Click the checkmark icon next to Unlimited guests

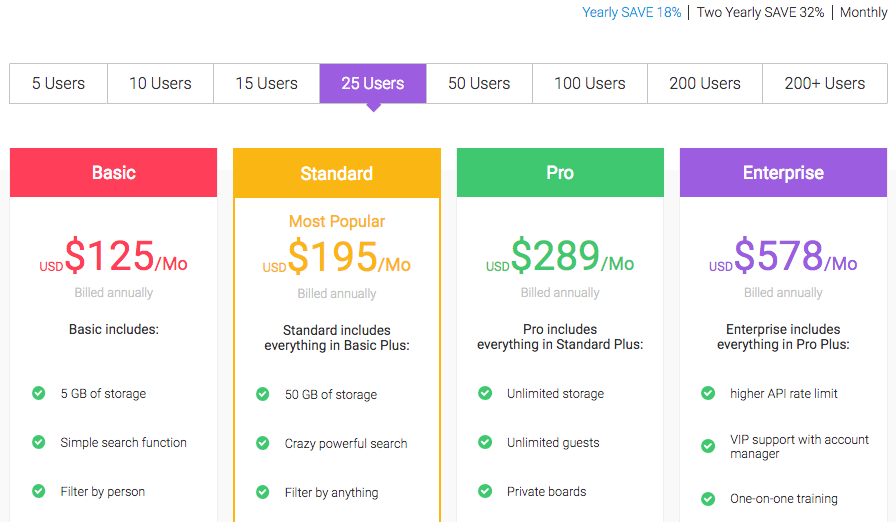coord(485,442)
